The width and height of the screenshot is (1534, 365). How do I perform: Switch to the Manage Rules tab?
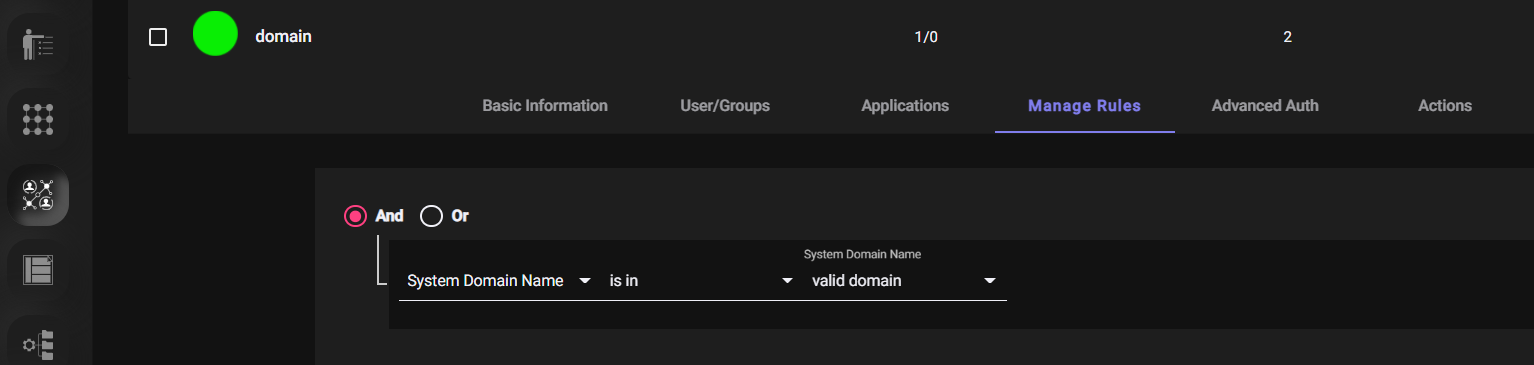(1085, 106)
